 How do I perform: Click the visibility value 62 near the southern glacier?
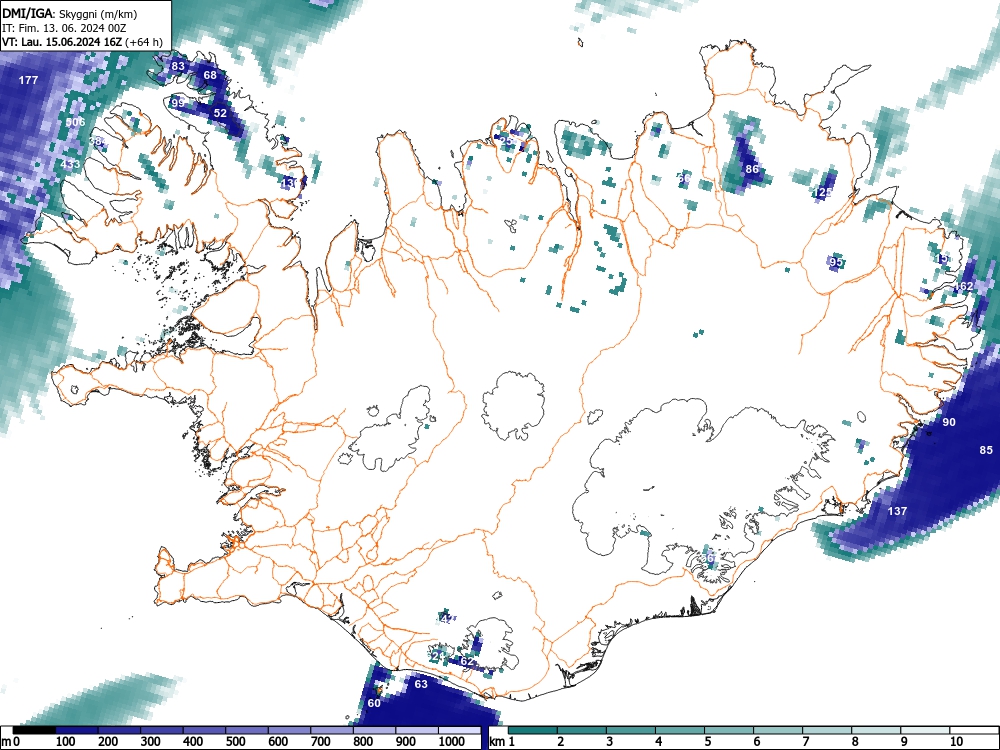tap(467, 662)
